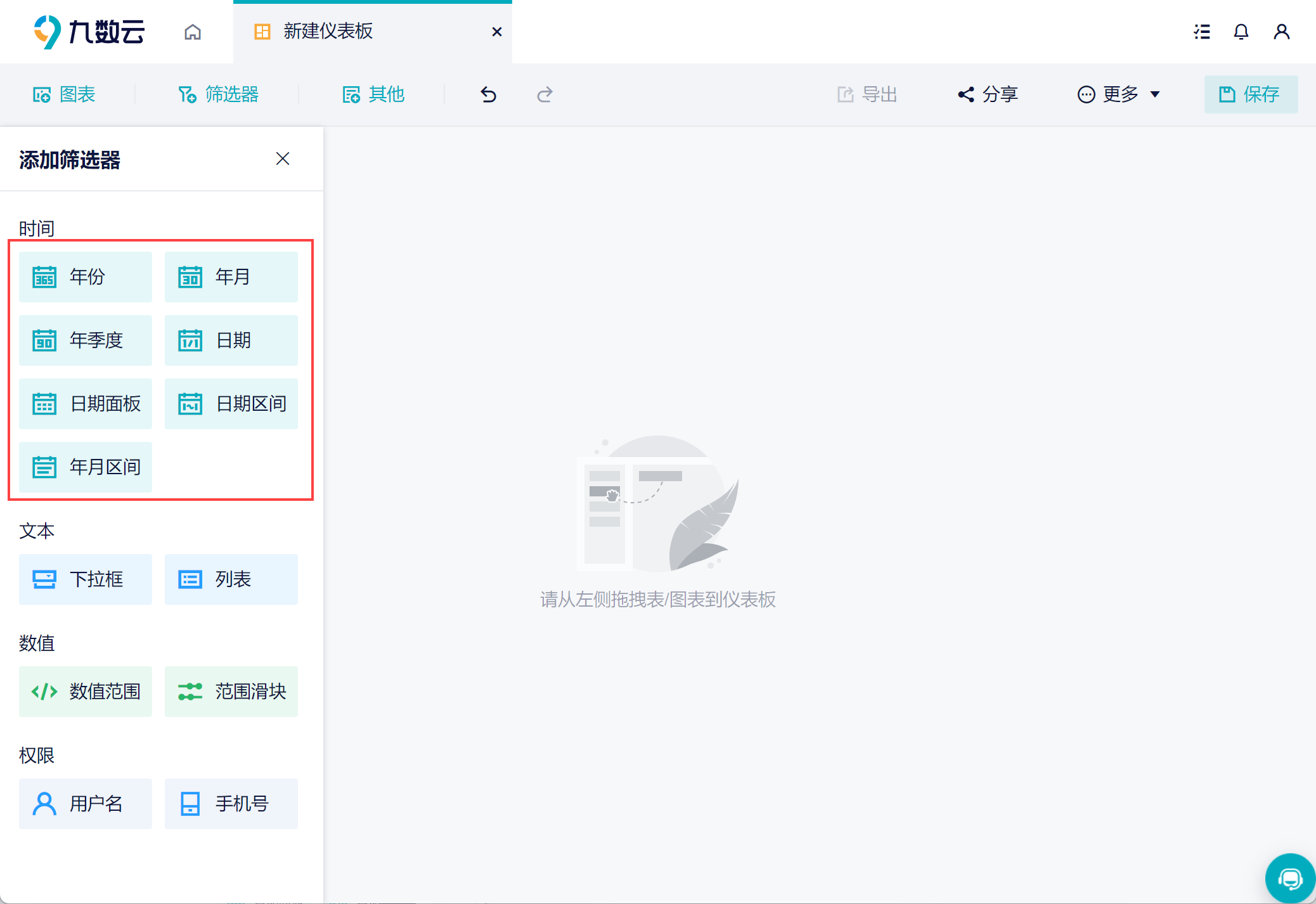Open the customer support chat bubble
Image resolution: width=1316 pixels, height=904 pixels.
(x=1289, y=879)
